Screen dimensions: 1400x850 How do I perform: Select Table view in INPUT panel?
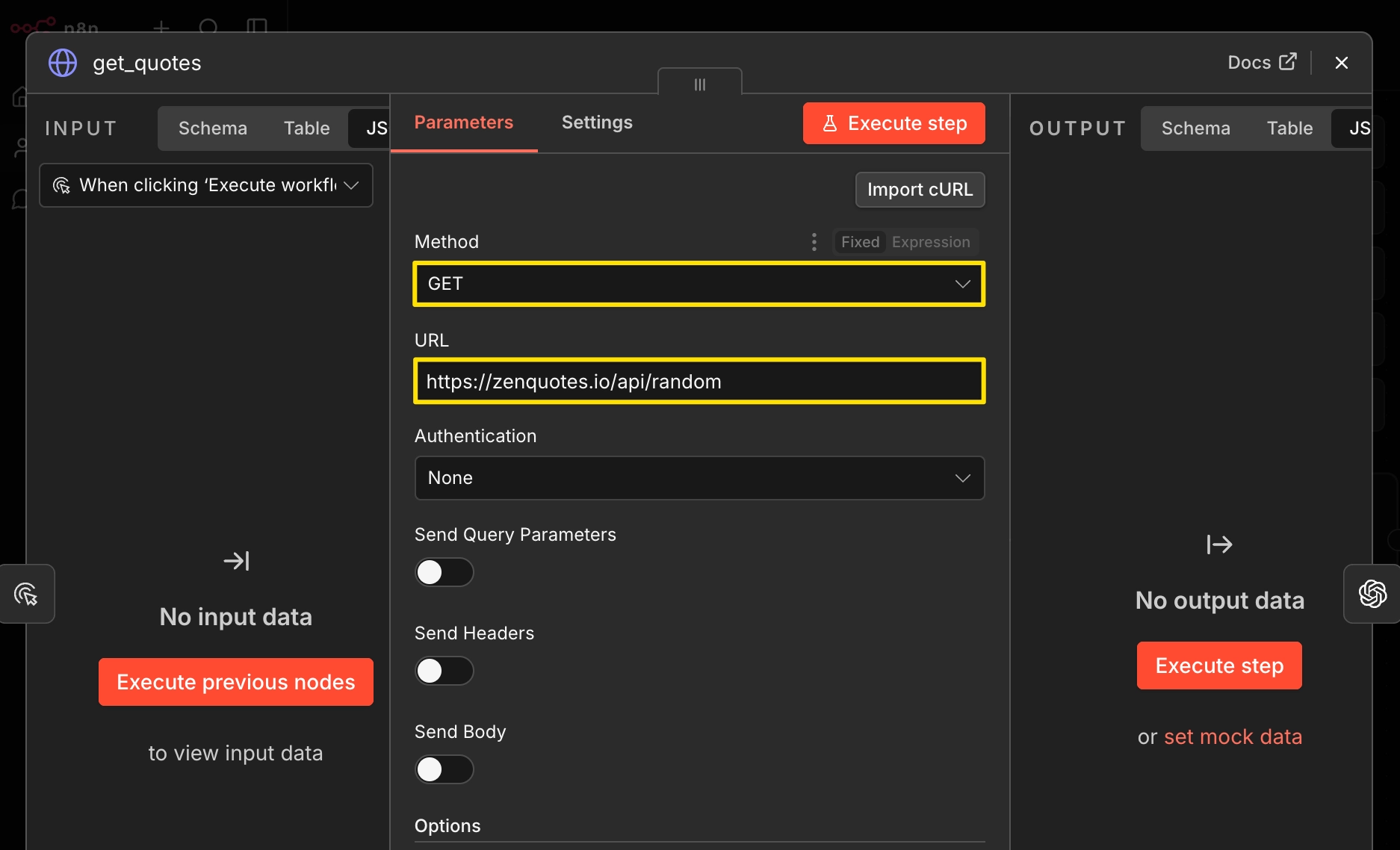tap(307, 128)
